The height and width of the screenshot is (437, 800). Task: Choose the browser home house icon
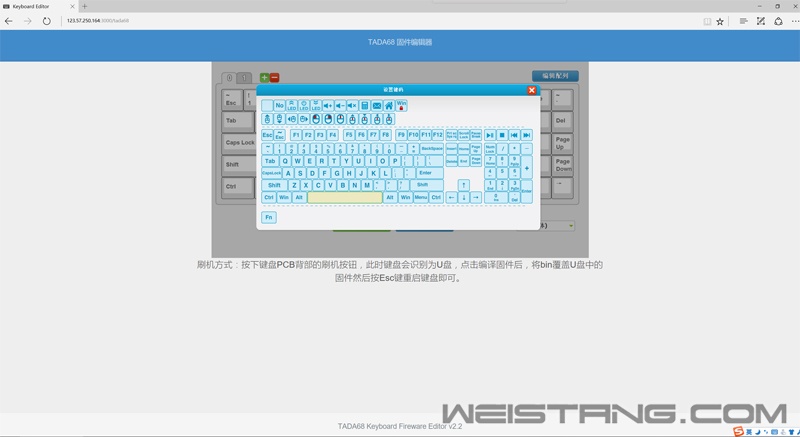pyautogui.click(x=389, y=106)
